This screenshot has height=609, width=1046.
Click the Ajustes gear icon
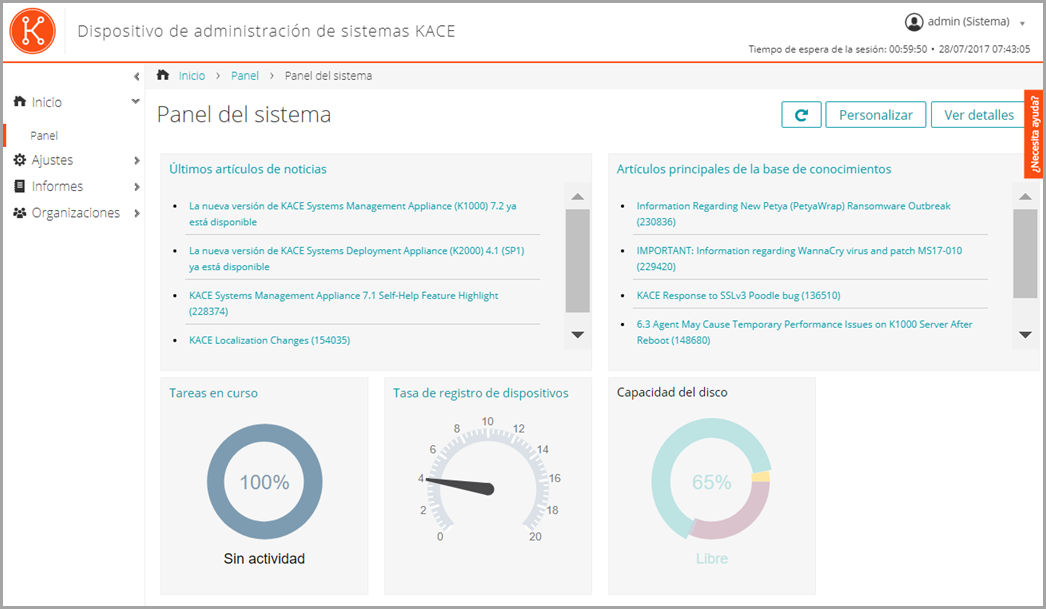[18, 159]
